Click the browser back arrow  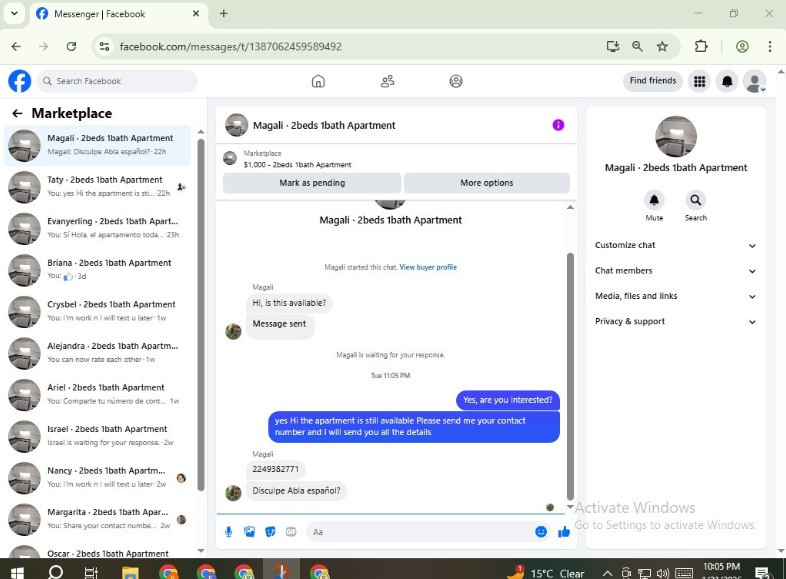tap(16, 47)
